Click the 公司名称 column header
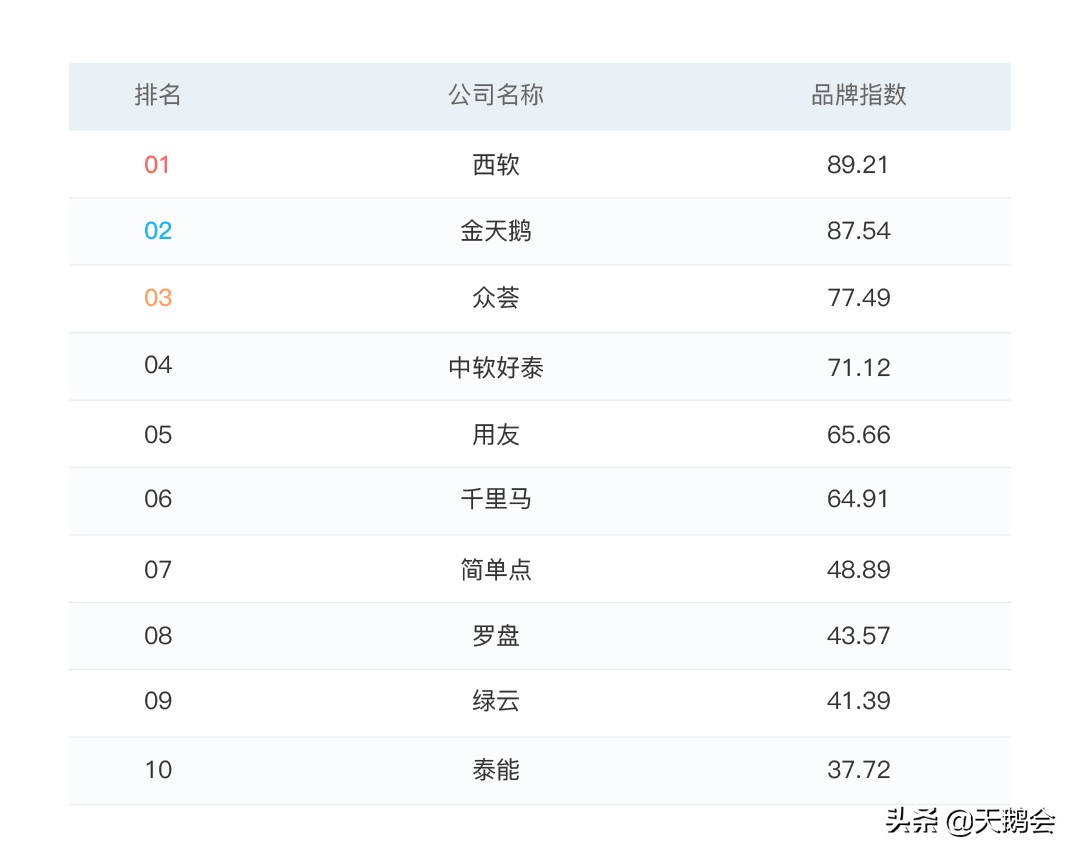This screenshot has height=859, width=1080. click(x=496, y=95)
